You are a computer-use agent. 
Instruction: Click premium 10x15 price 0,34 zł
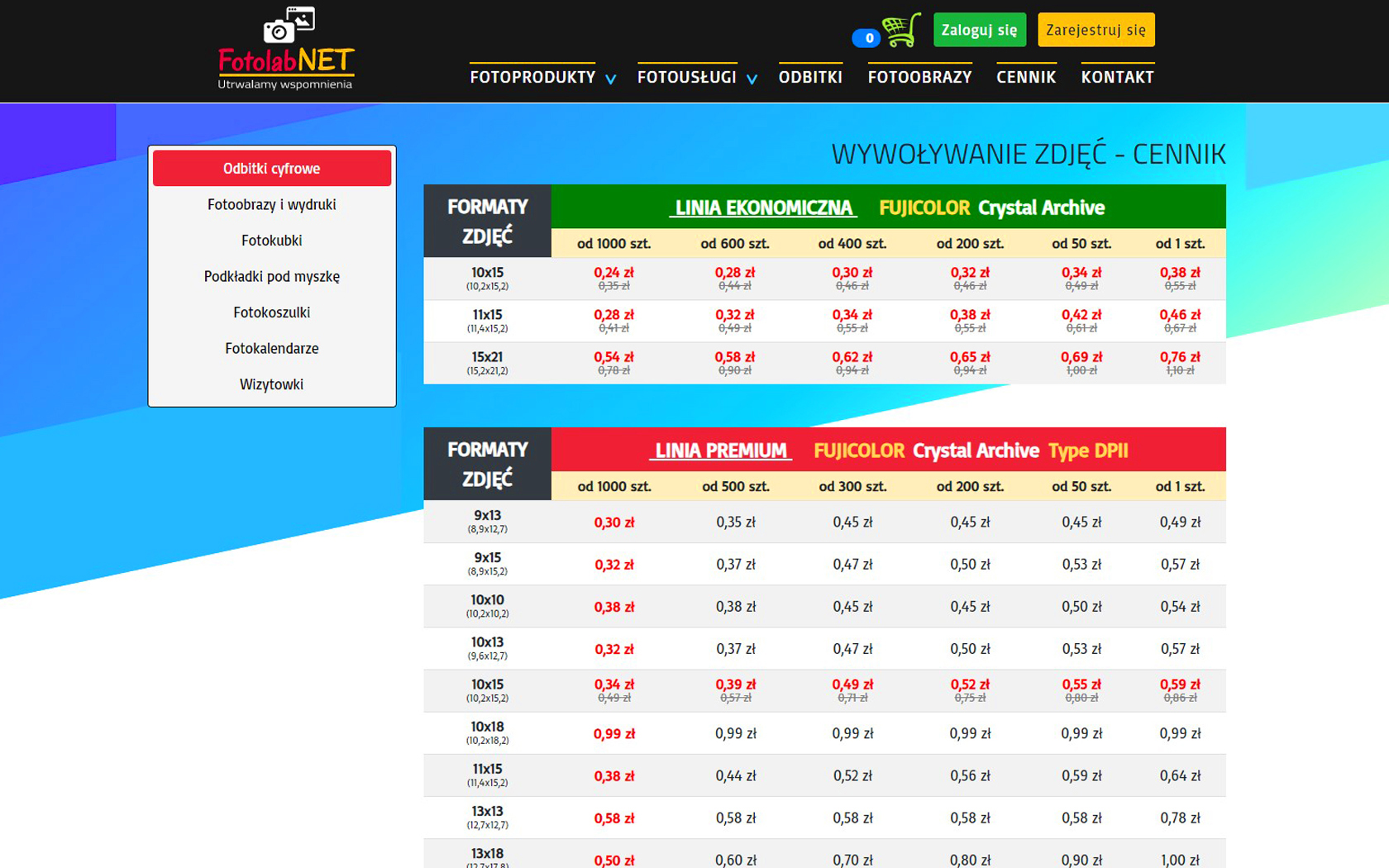click(613, 684)
